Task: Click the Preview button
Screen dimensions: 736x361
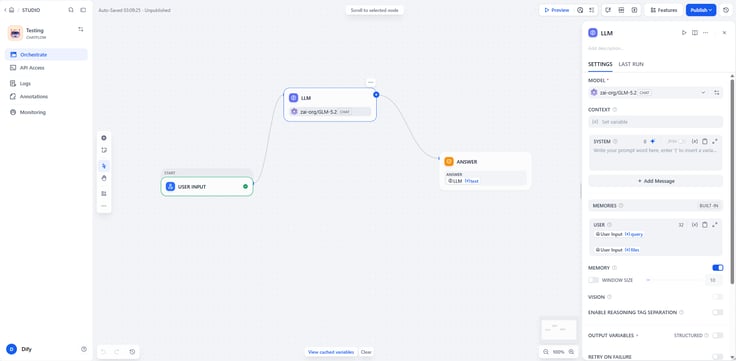Action: pyautogui.click(x=557, y=10)
